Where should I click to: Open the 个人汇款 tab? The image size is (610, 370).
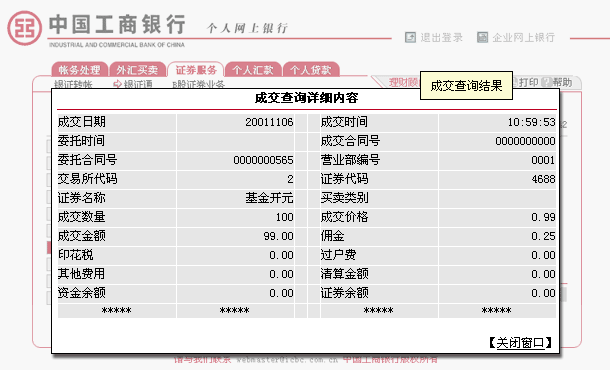coord(253,70)
